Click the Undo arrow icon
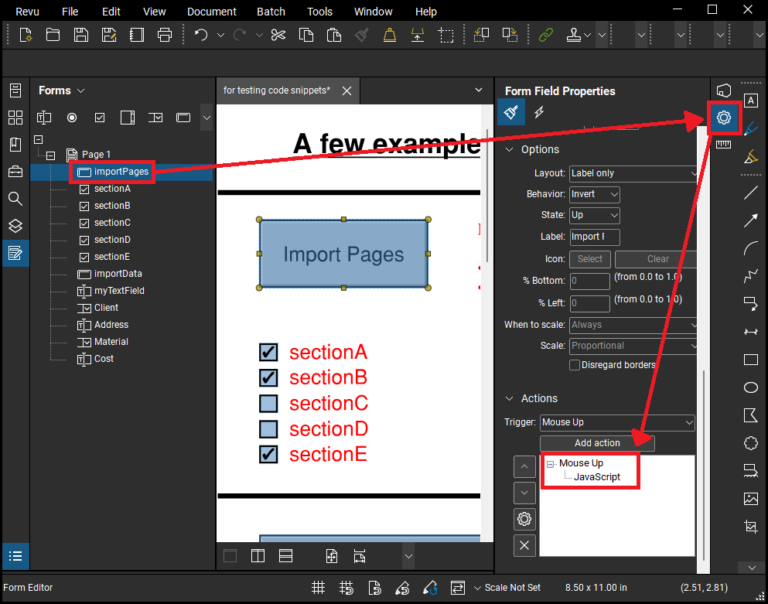The image size is (768, 604). tap(201, 35)
